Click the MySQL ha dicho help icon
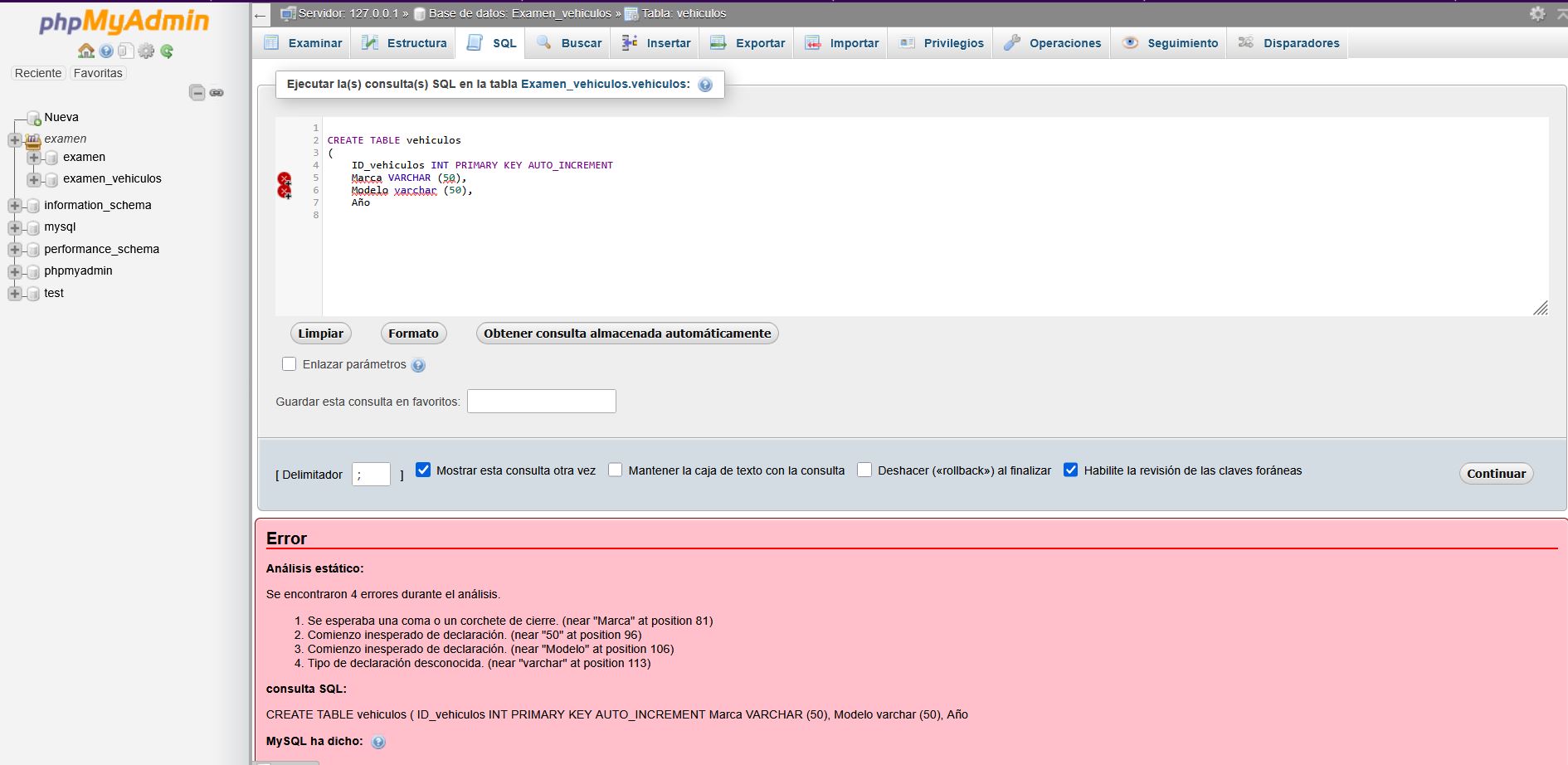1568x765 pixels. [378, 743]
